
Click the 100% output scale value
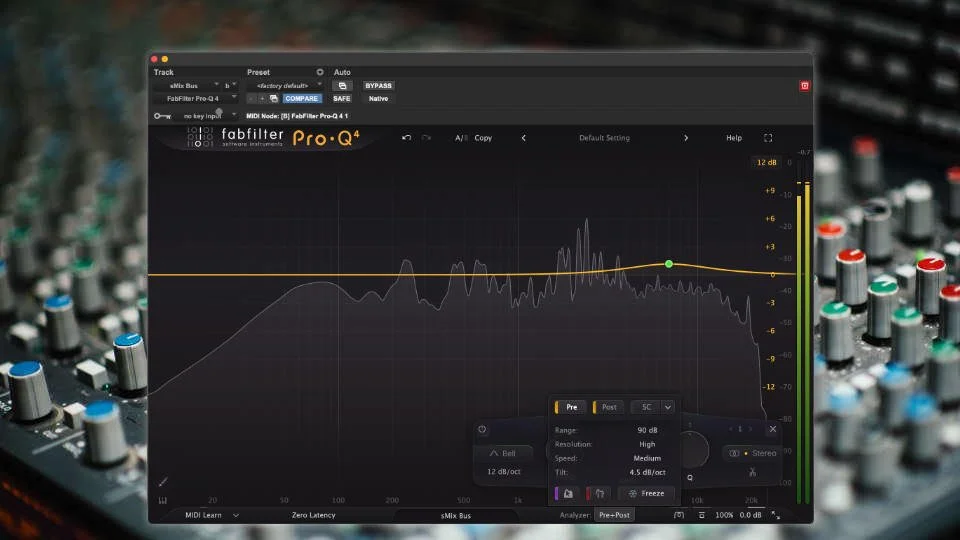724,516
